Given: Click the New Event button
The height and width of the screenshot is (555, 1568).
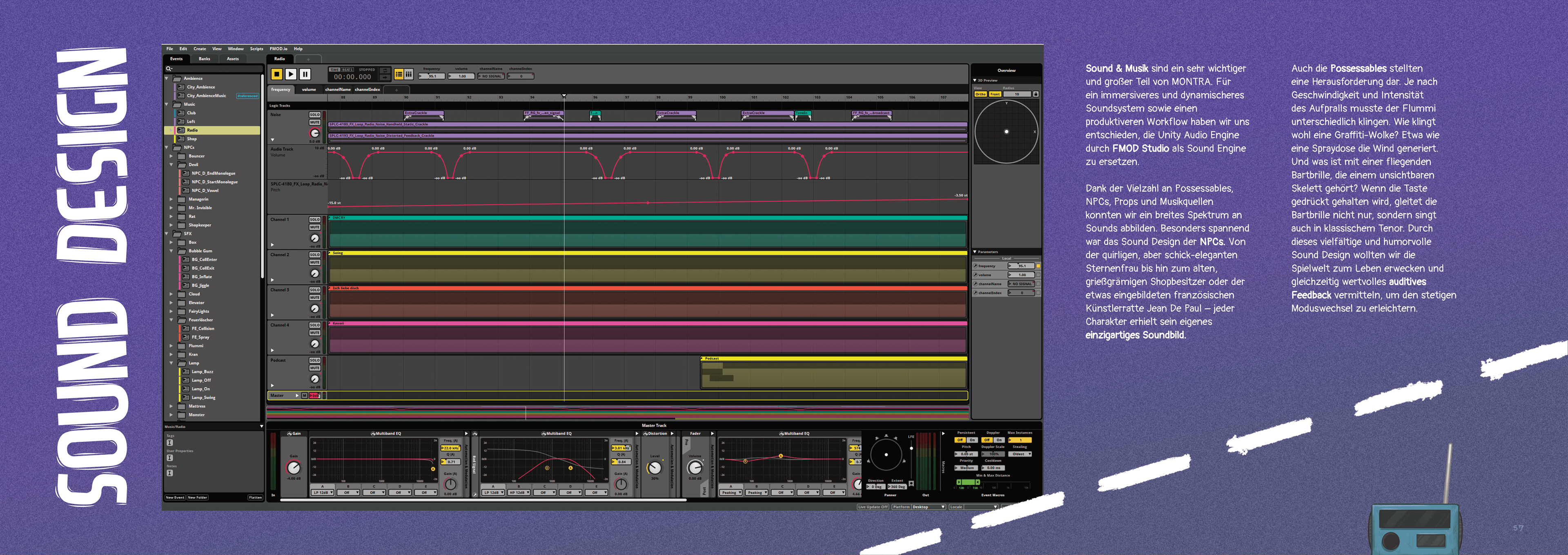Looking at the screenshot, I should (x=175, y=498).
